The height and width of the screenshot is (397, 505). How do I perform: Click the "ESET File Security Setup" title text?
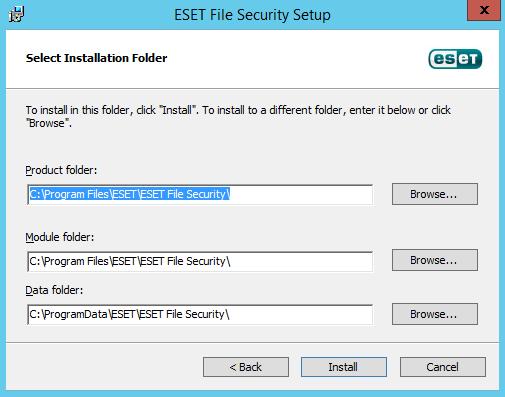pyautogui.click(x=252, y=15)
